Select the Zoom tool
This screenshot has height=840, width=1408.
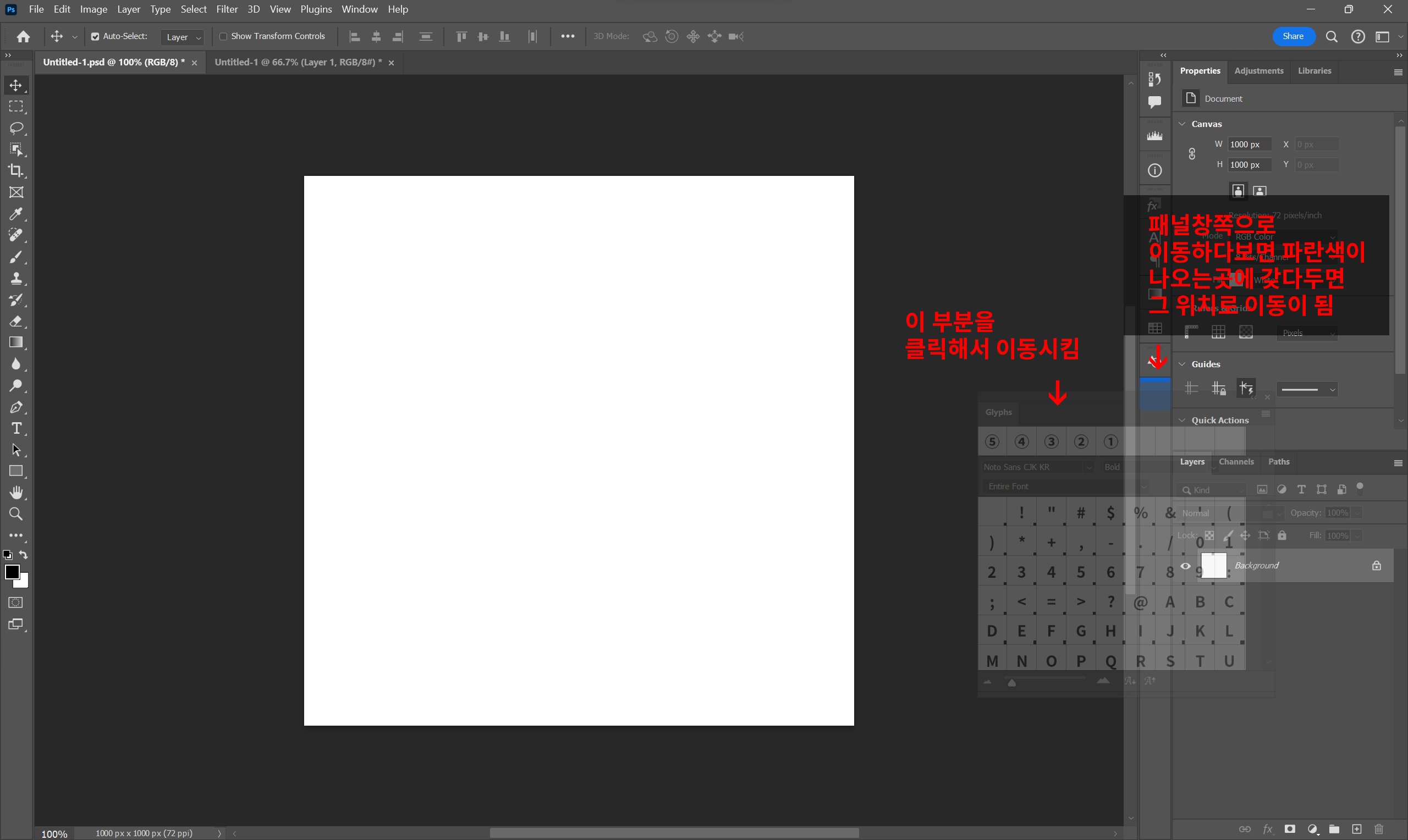[x=16, y=514]
